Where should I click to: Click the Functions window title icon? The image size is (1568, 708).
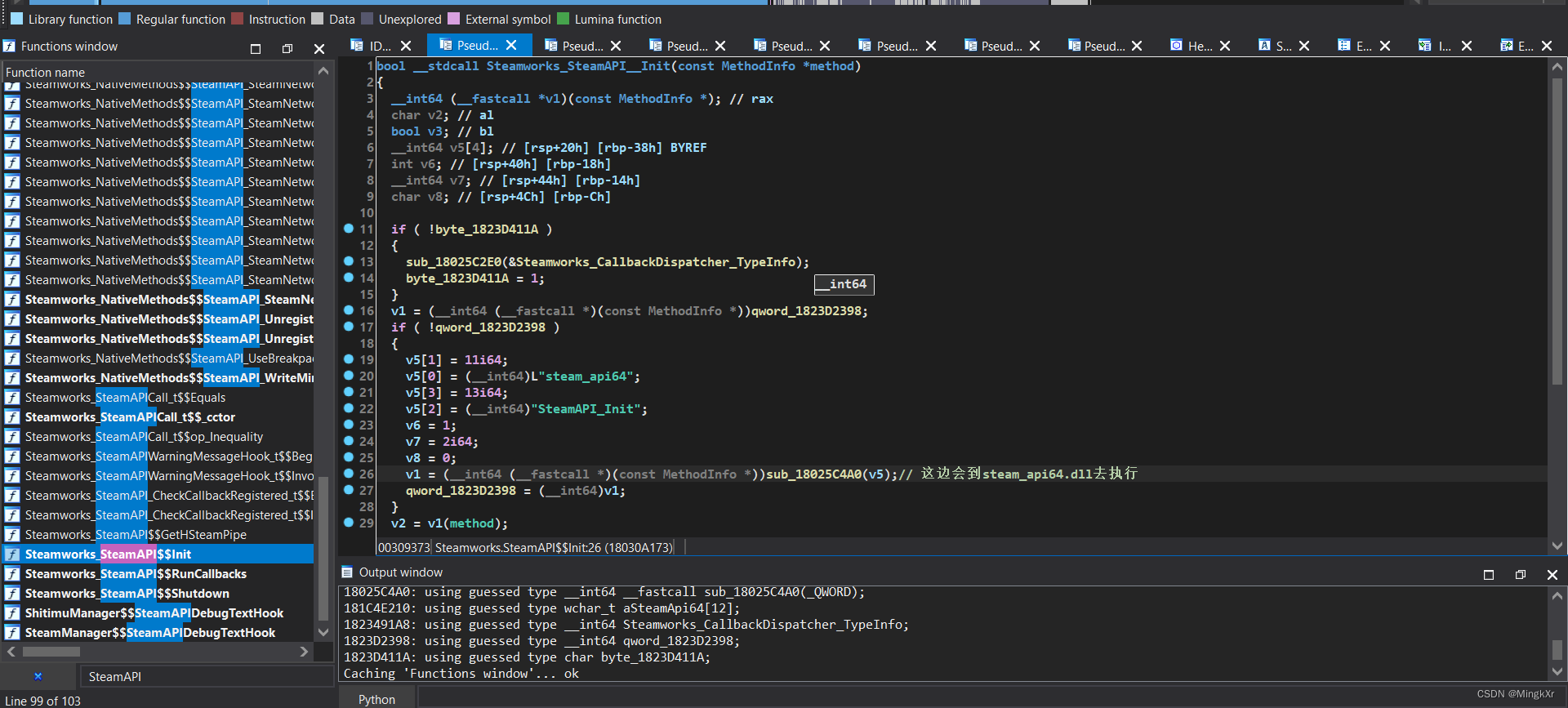[9, 47]
